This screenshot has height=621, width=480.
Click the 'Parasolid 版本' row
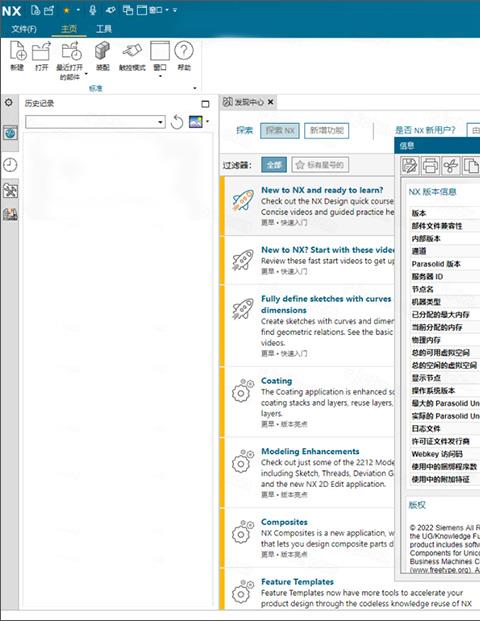445,264
